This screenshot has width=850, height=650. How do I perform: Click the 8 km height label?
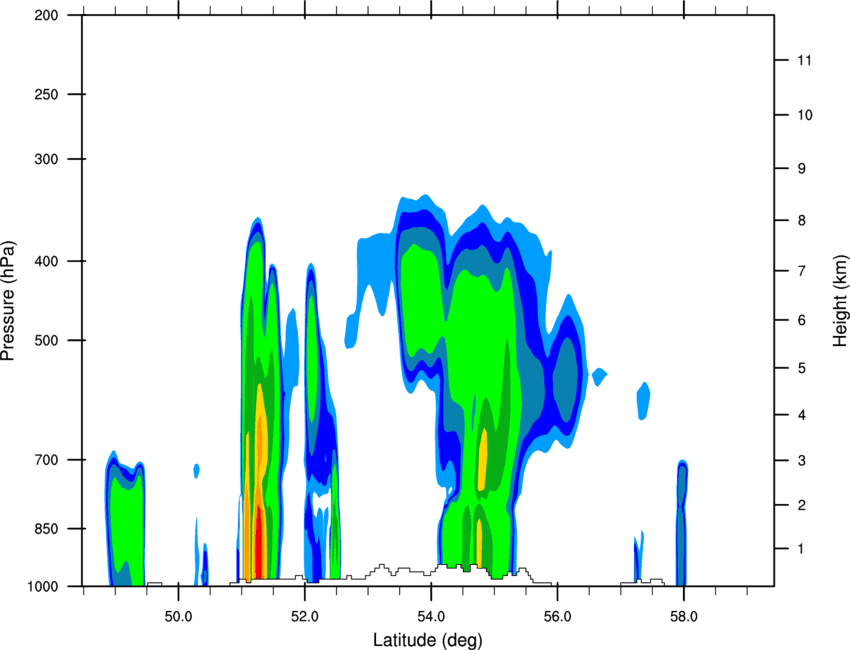tap(801, 220)
